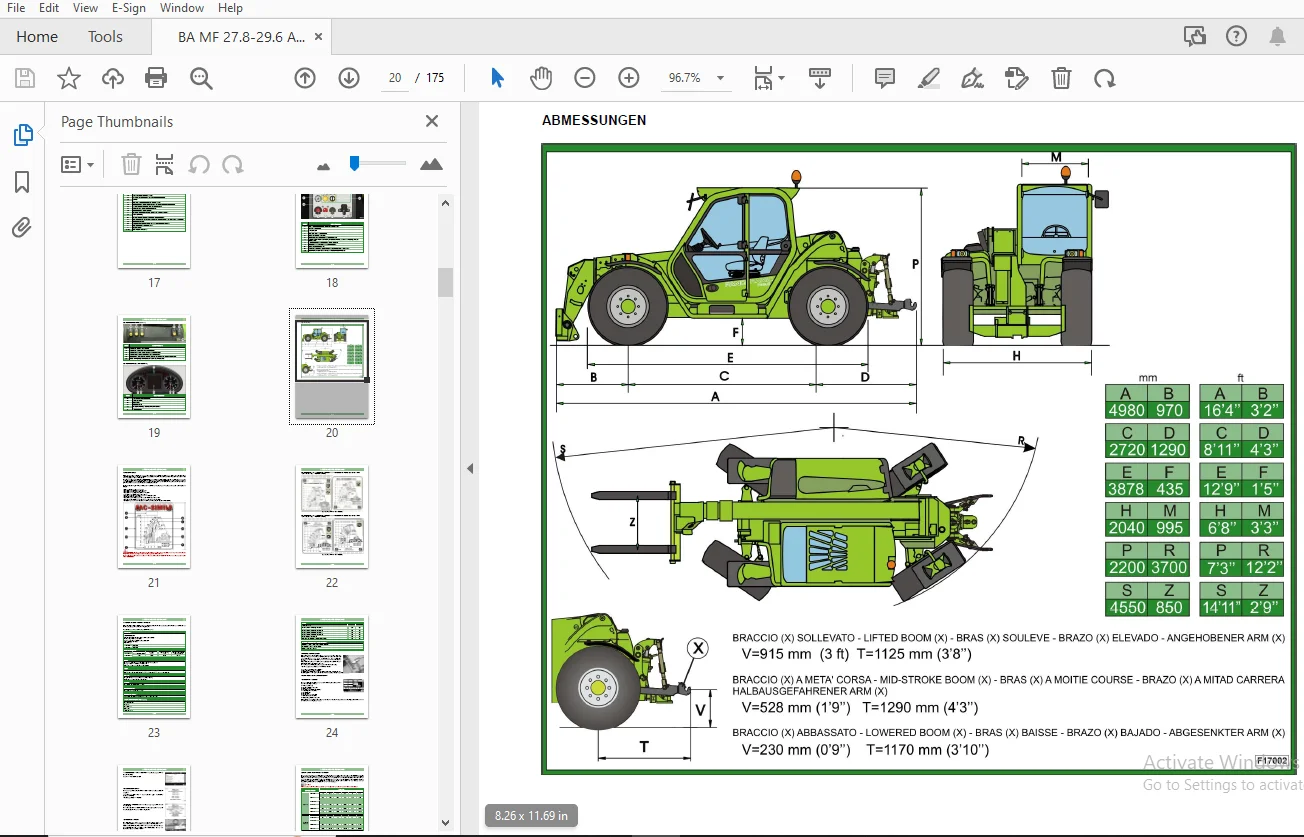Click the Save file icon
1304x837 pixels.
coord(25,78)
